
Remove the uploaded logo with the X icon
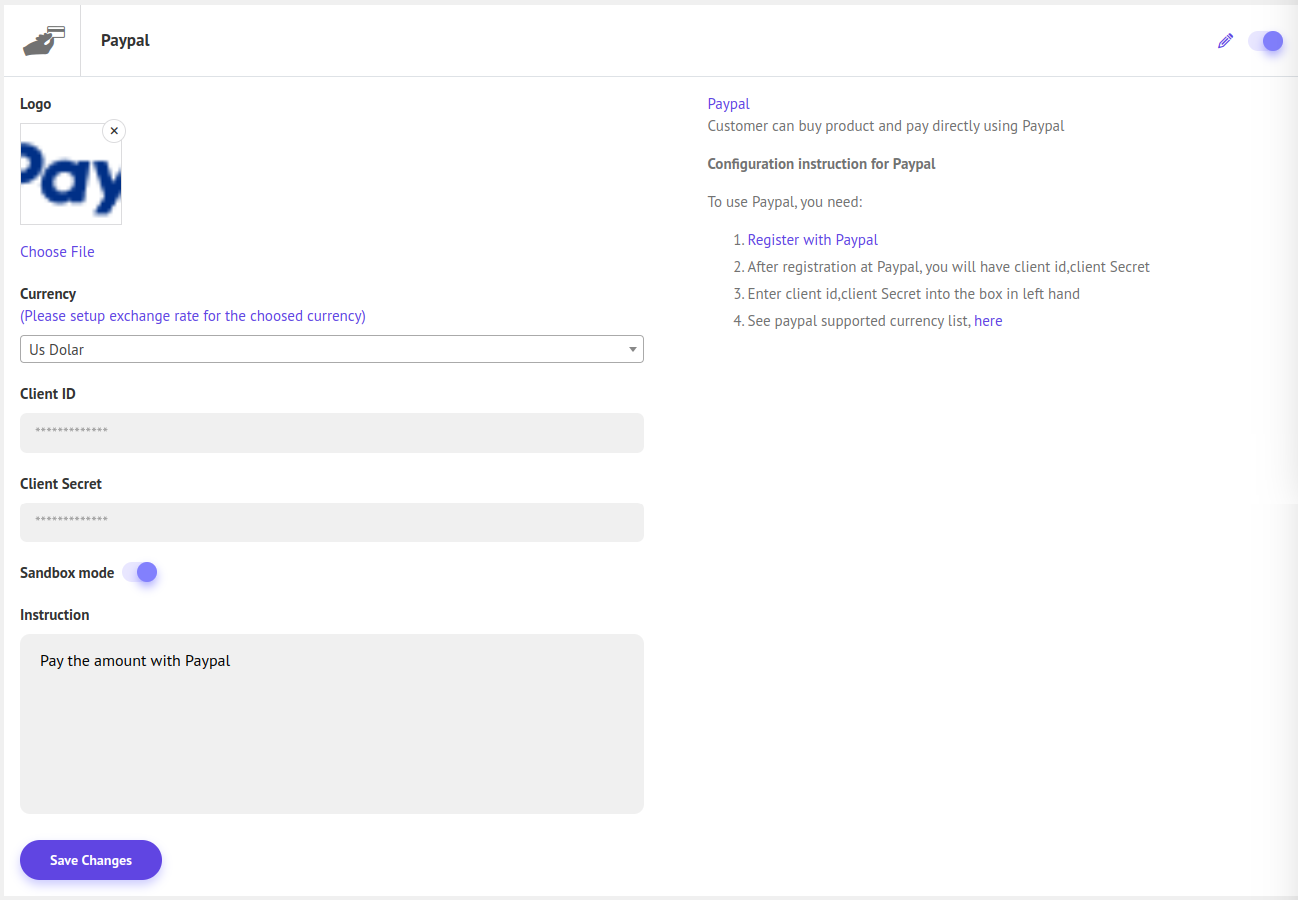pyautogui.click(x=114, y=131)
